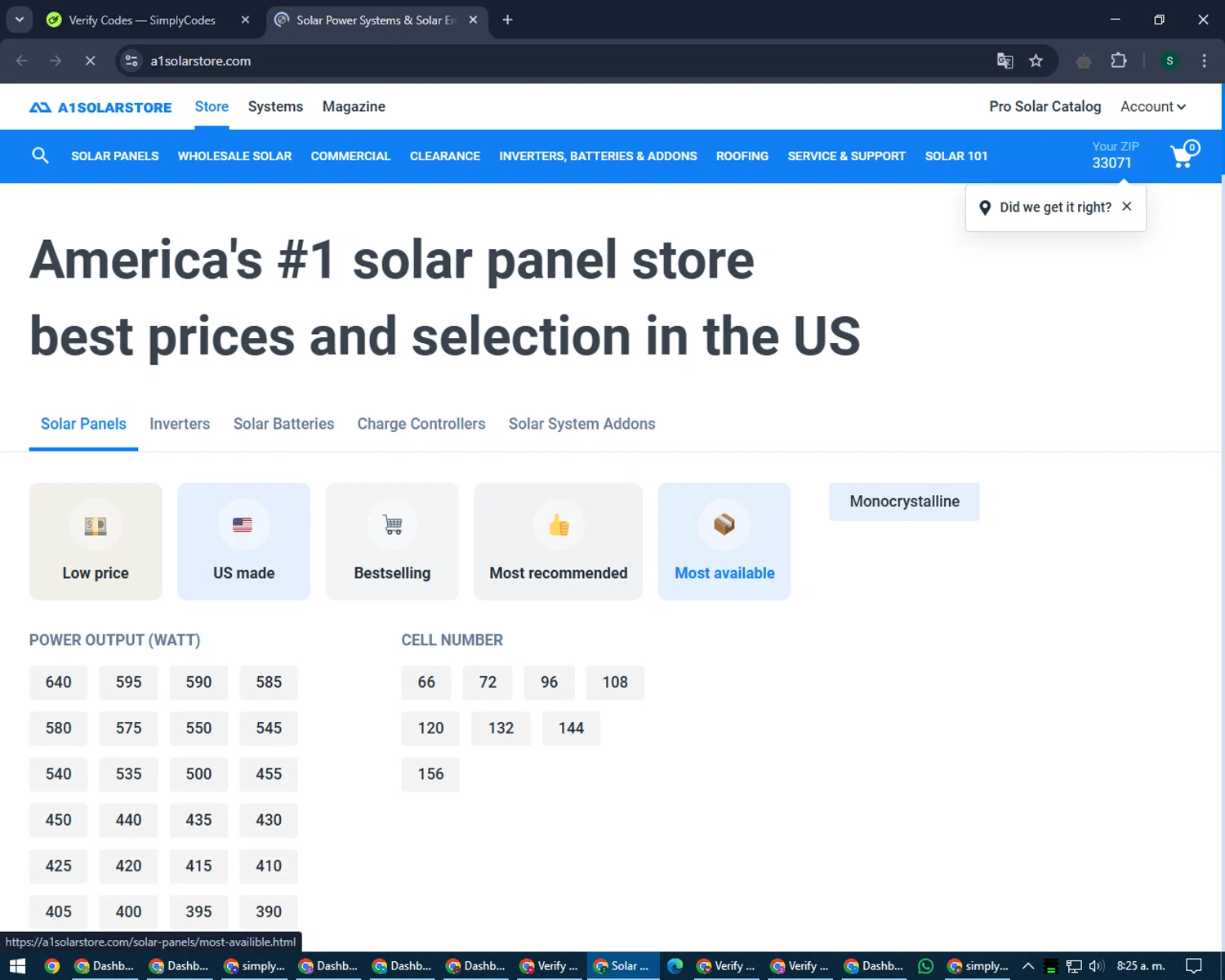Open Solar 101 nav menu
The height and width of the screenshot is (980, 1225).
tap(956, 156)
